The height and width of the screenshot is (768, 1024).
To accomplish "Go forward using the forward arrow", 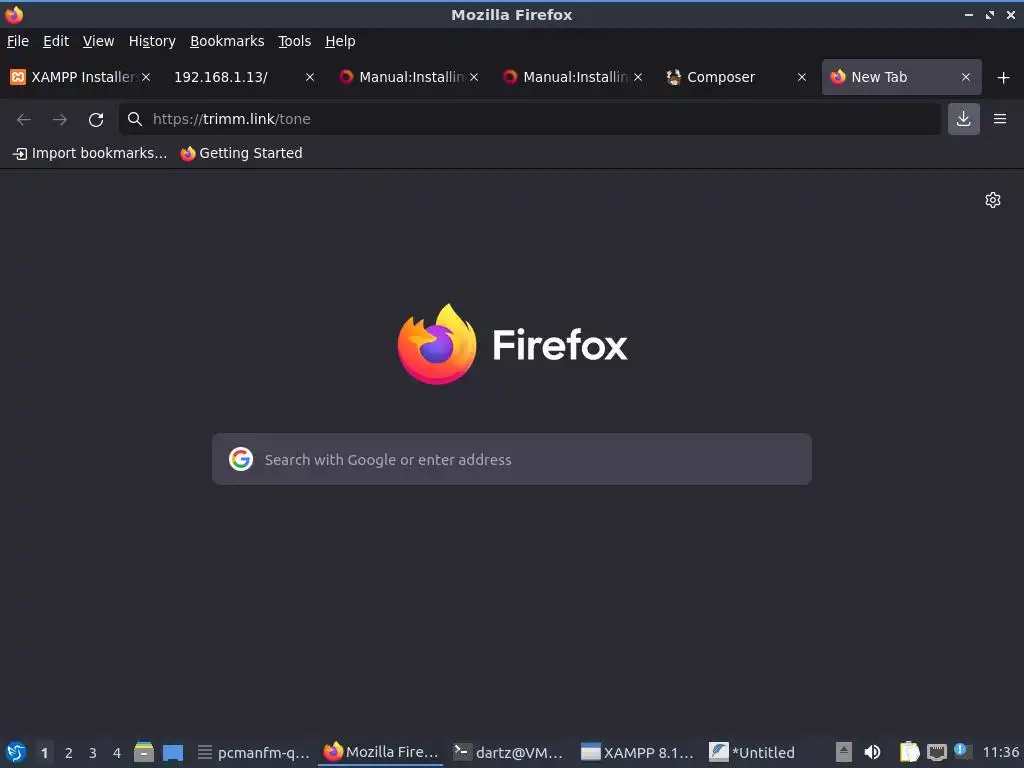I will click(x=60, y=119).
